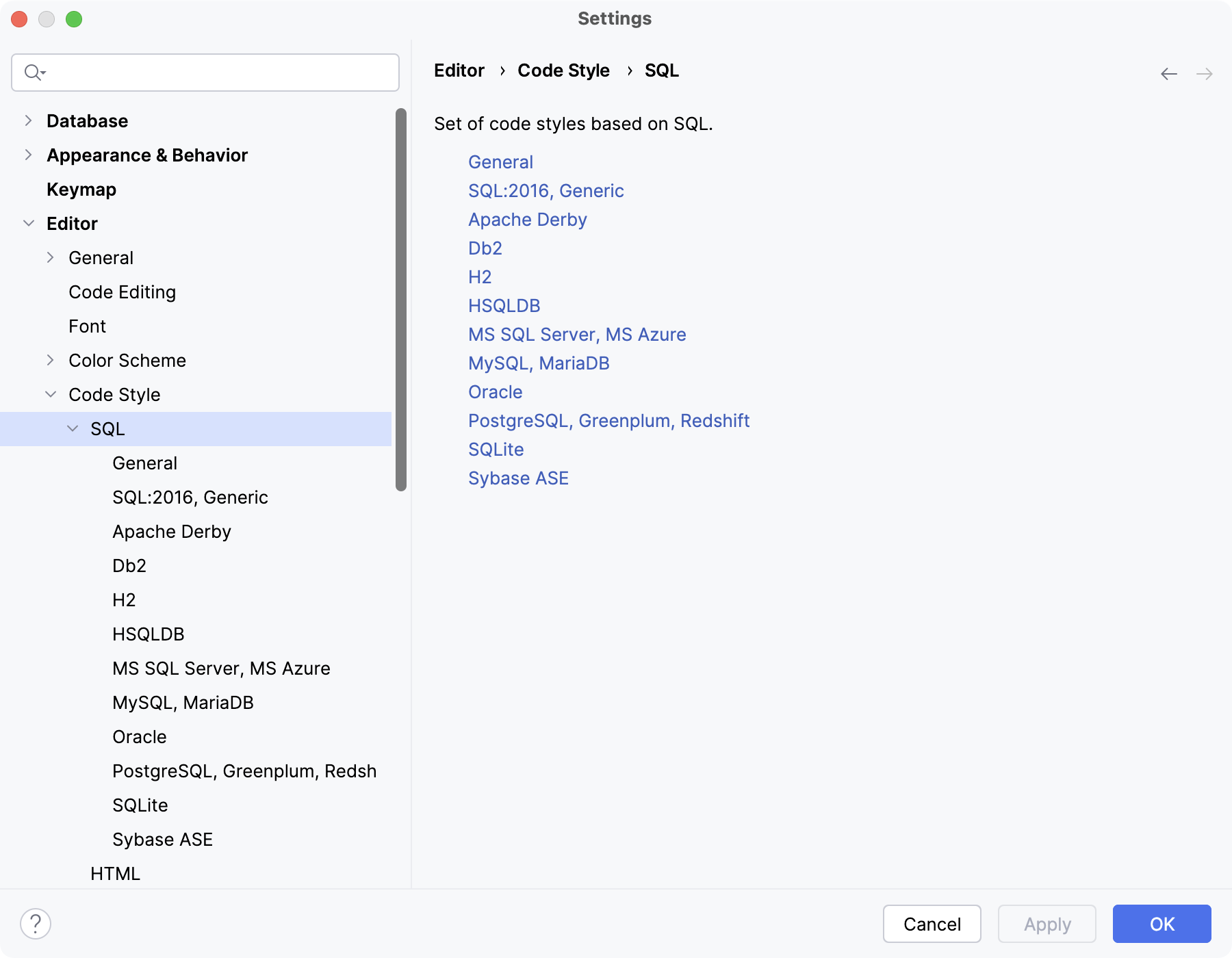This screenshot has height=958, width=1232.
Task: Navigate forward with the right arrow icon
Action: [x=1205, y=73]
